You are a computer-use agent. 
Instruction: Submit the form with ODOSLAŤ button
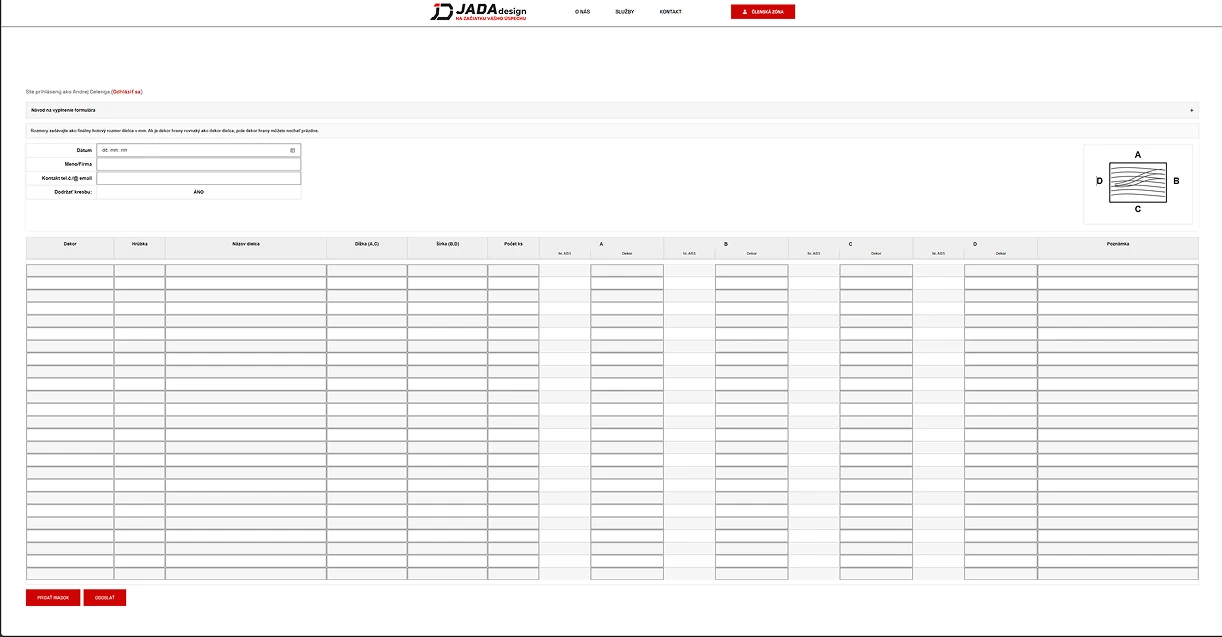(x=104, y=598)
